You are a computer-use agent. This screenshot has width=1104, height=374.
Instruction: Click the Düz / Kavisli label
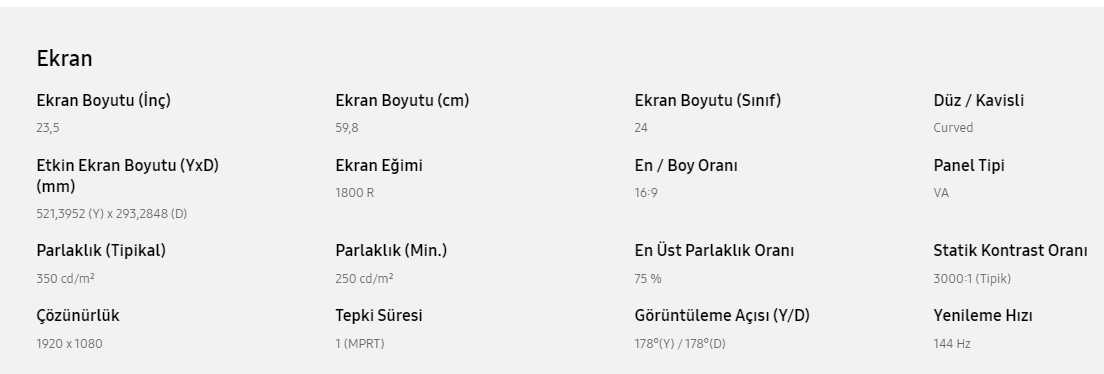(979, 101)
